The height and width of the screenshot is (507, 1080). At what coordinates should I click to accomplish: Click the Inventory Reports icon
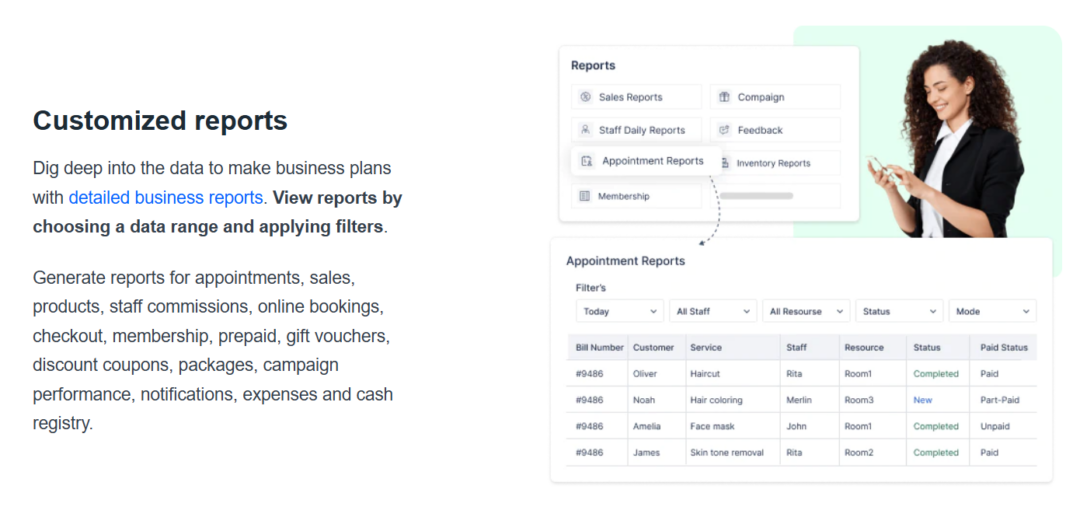tap(724, 163)
